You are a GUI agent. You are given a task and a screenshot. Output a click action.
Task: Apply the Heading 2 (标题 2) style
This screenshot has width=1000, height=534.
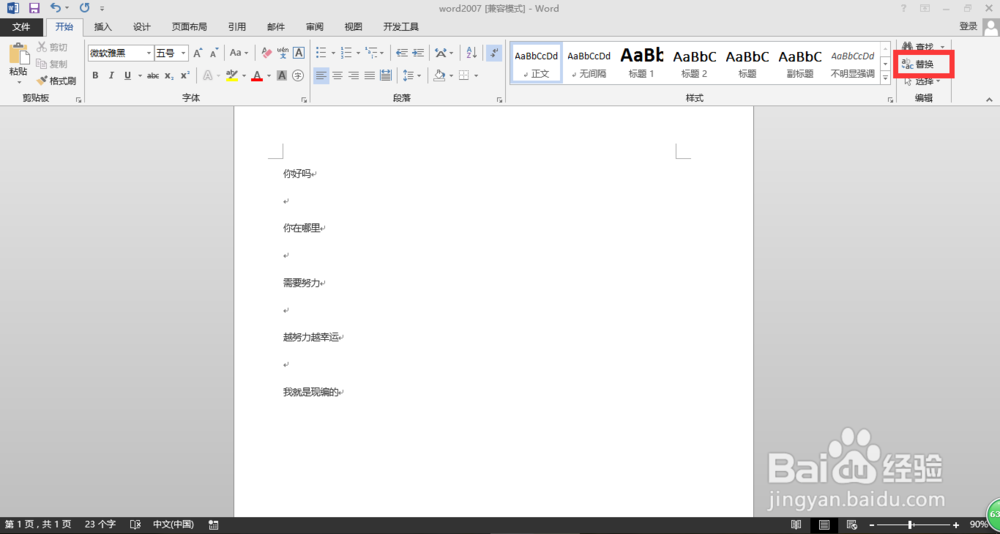click(x=695, y=63)
